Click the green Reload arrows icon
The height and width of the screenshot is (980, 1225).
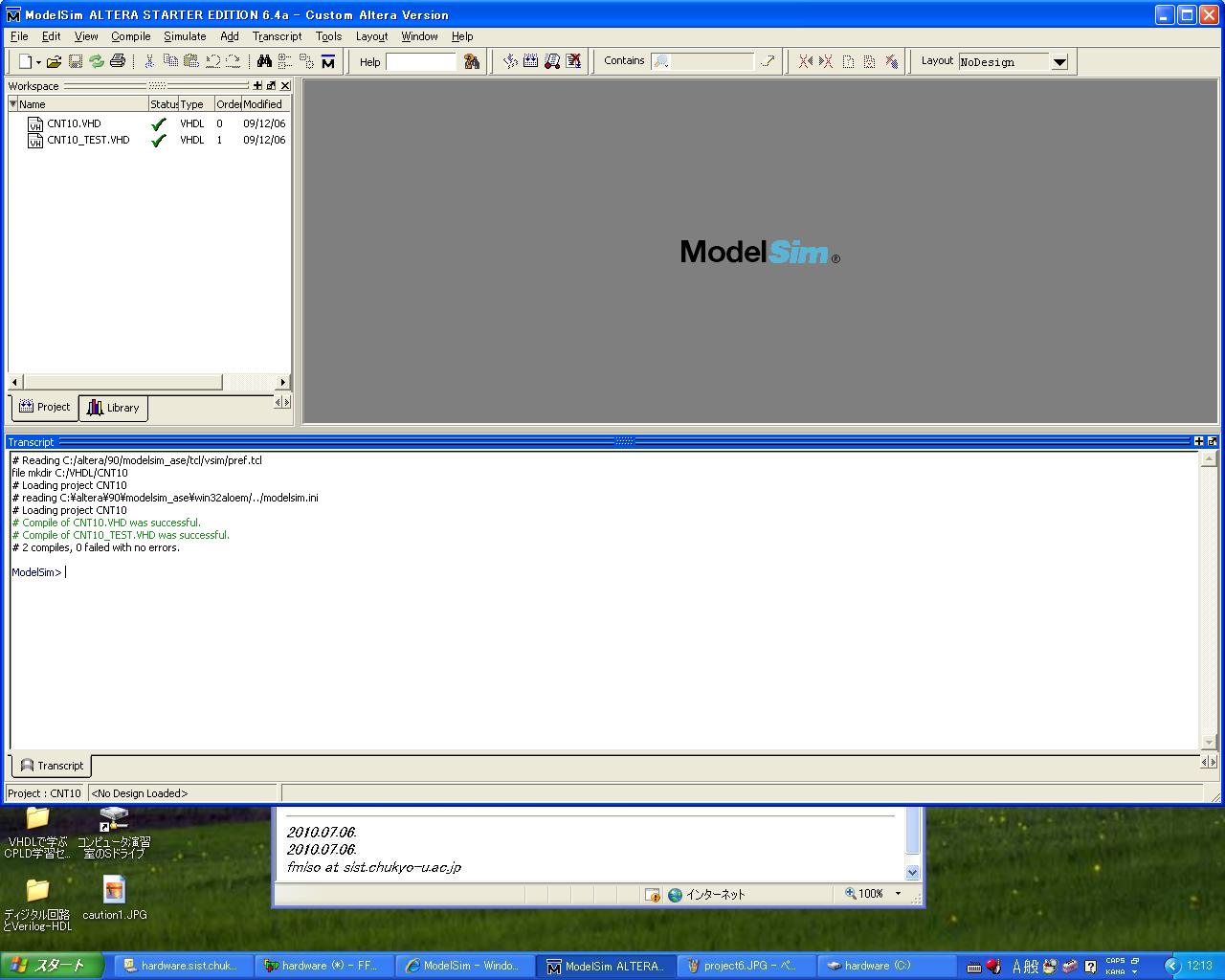pyautogui.click(x=97, y=61)
